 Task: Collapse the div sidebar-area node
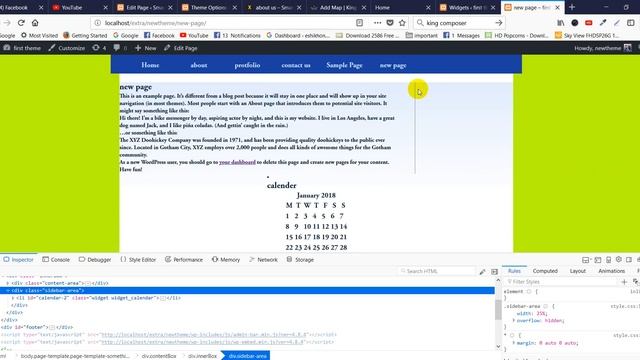point(7,290)
